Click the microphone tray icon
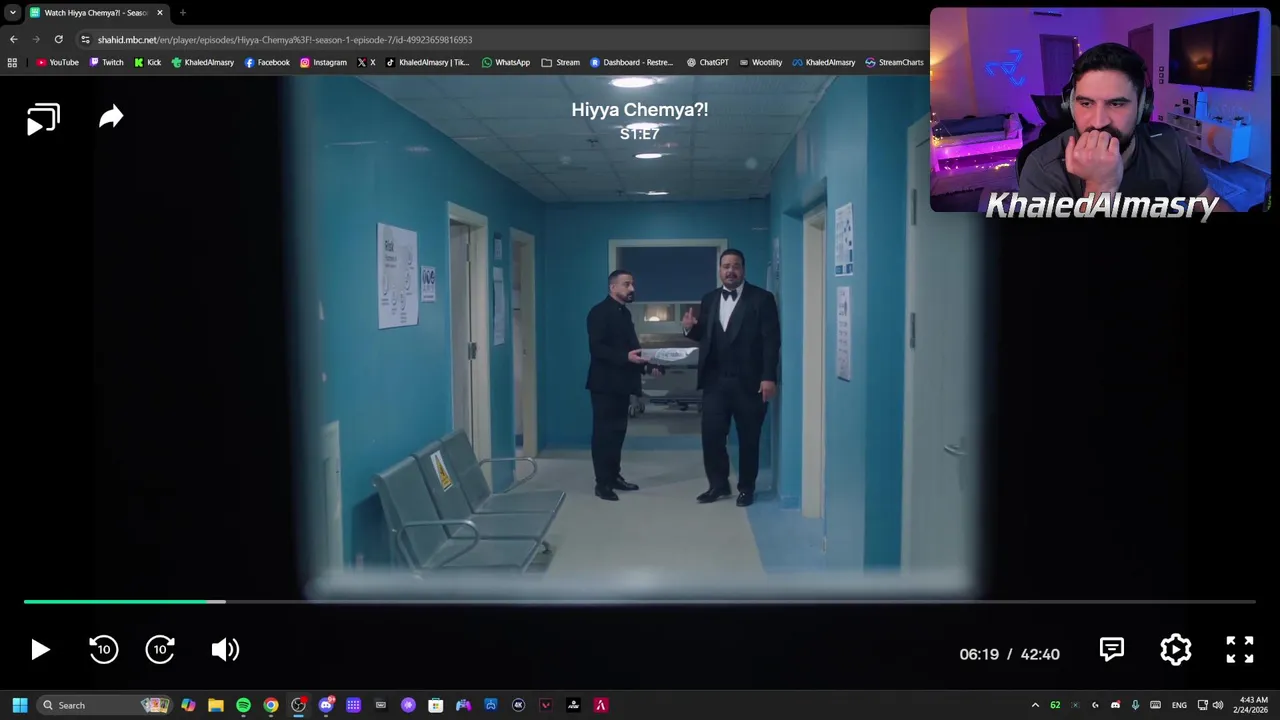The image size is (1280, 720). coord(1135,705)
